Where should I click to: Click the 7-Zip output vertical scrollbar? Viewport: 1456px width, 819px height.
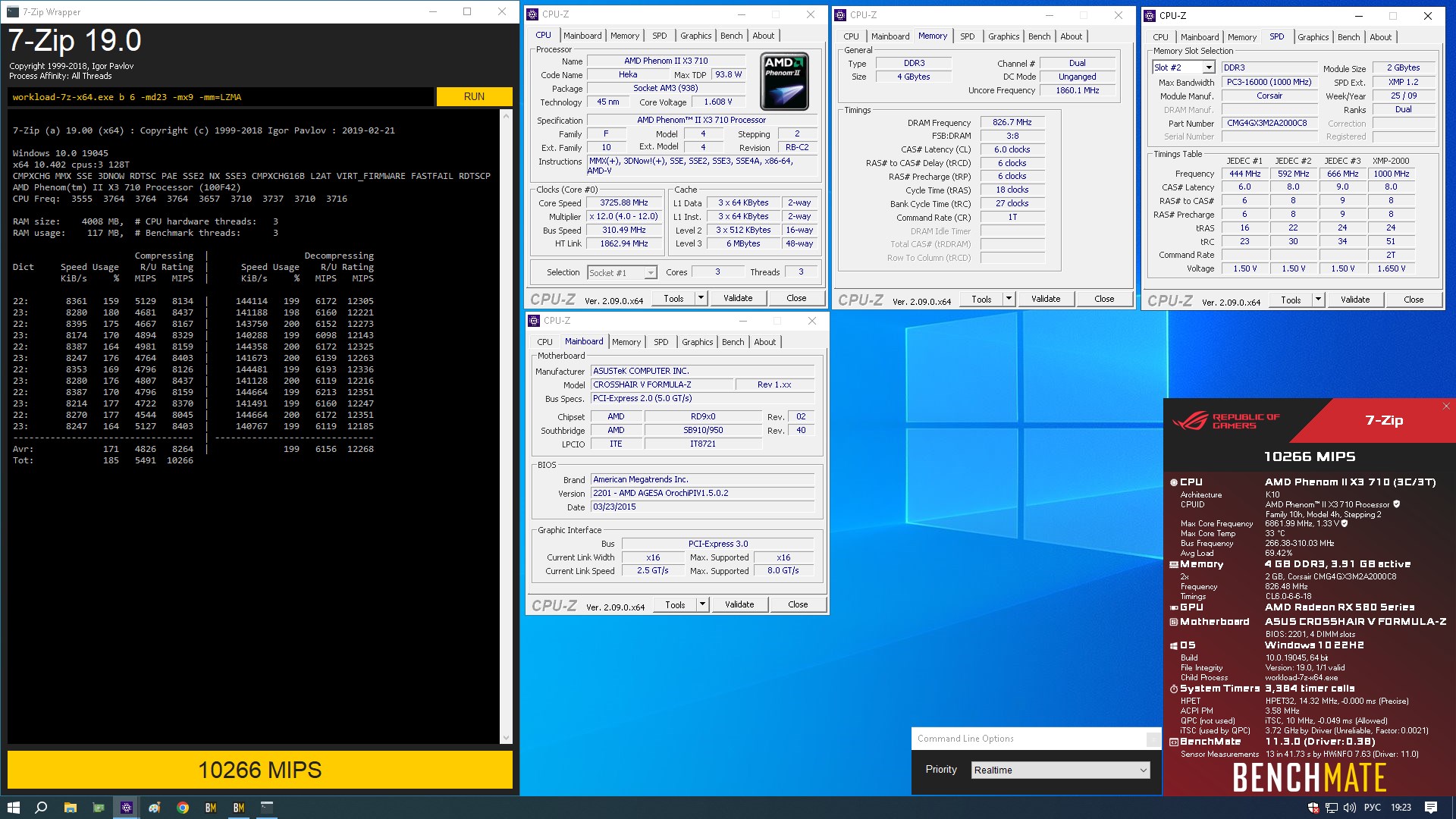coord(506,425)
